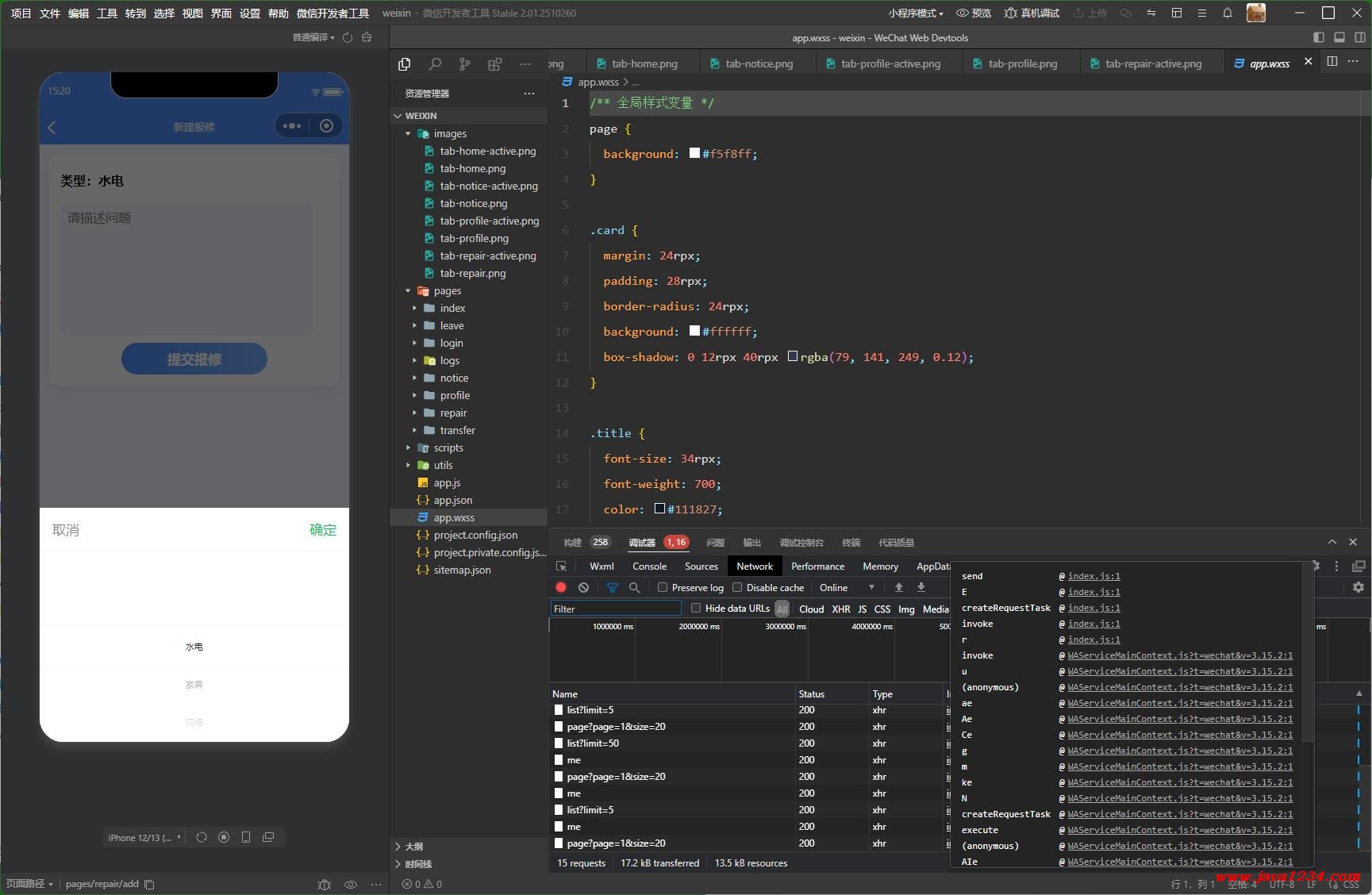Split the editor with split icon
1372x895 pixels.
point(1332,62)
